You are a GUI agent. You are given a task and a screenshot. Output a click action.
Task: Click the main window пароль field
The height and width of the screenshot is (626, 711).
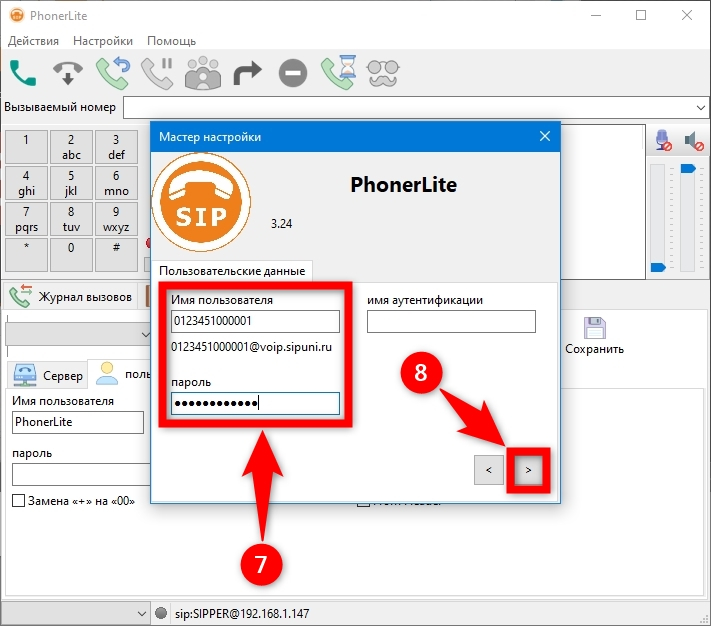point(81,475)
